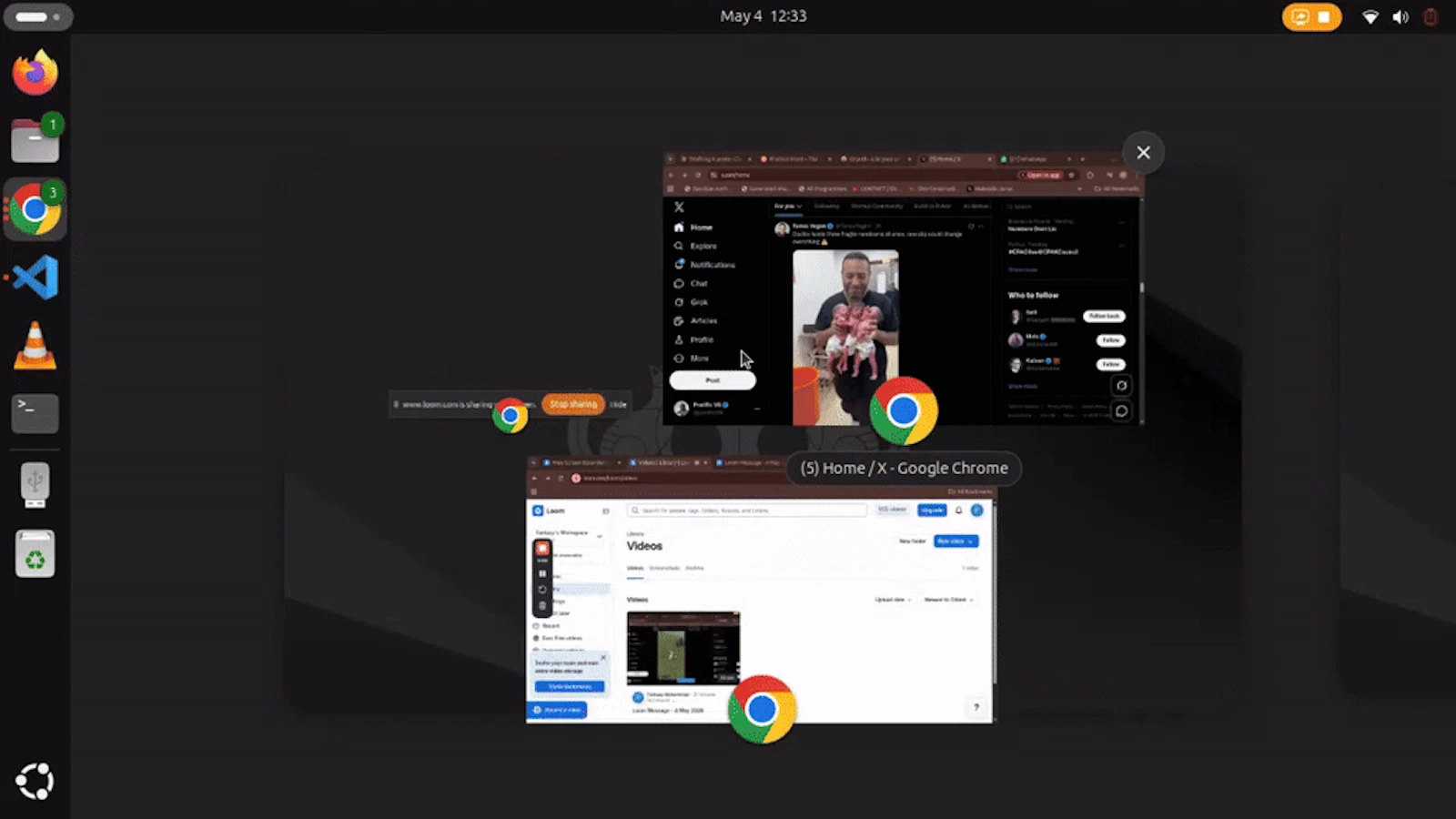Screen dimensions: 1456x819
Task: Click the Record a video button in Loom
Action: [x=558, y=710]
